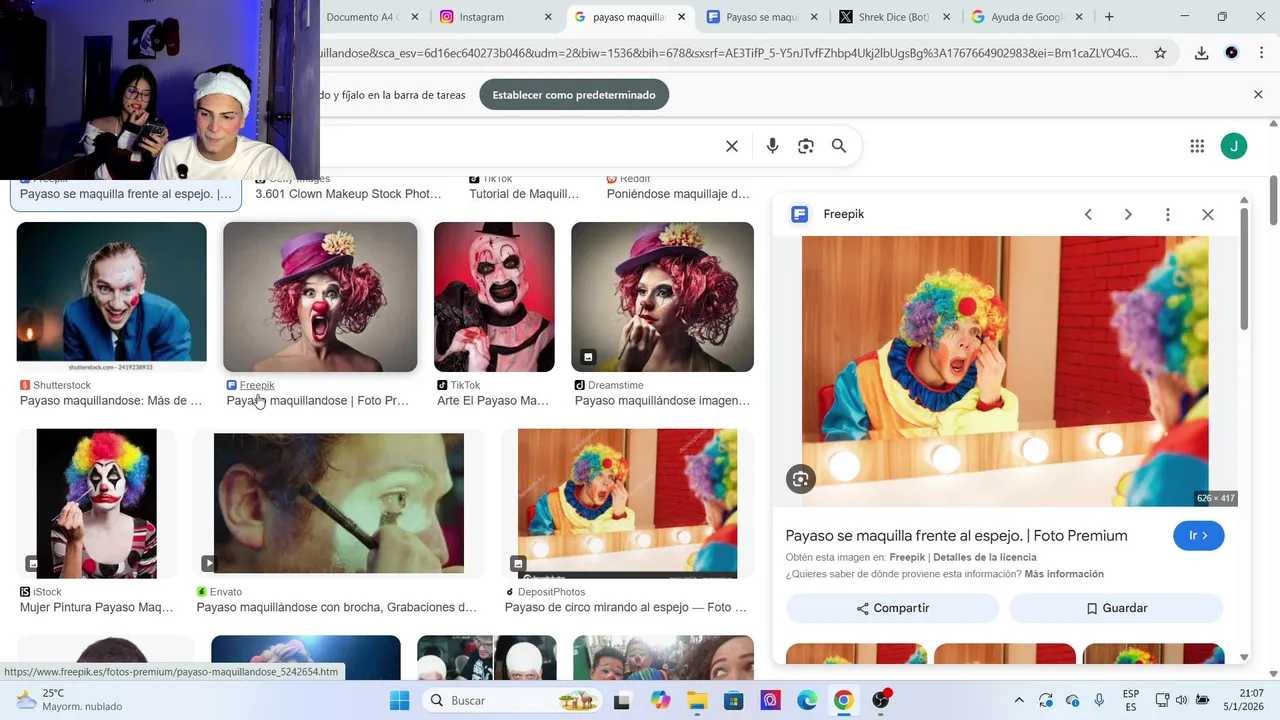Click the Chrome taskbar icon
The image size is (1280, 720).
[x=844, y=700]
